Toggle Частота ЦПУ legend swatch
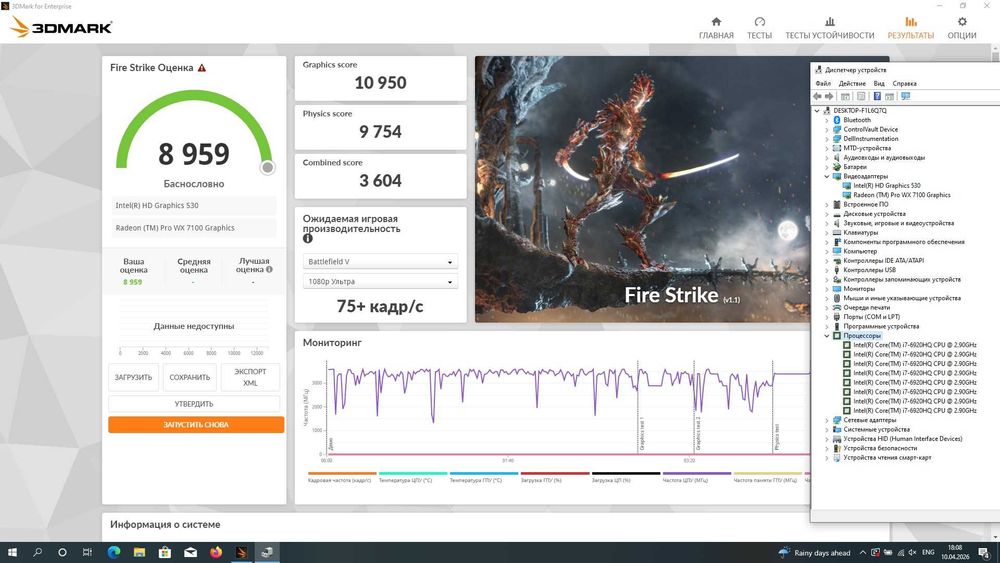1000x563 pixels. (696, 474)
